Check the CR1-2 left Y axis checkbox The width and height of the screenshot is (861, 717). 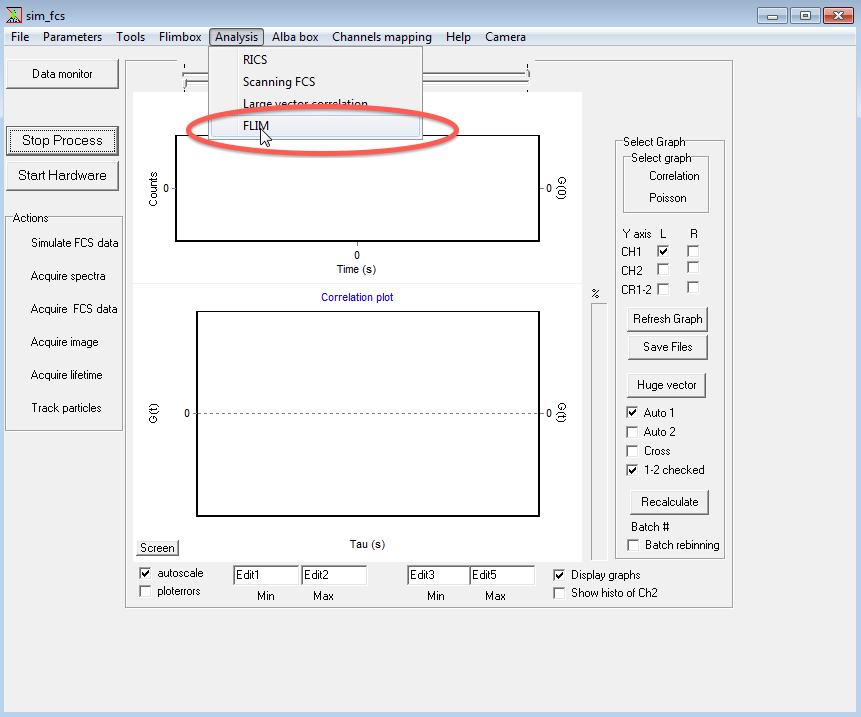pyautogui.click(x=663, y=289)
